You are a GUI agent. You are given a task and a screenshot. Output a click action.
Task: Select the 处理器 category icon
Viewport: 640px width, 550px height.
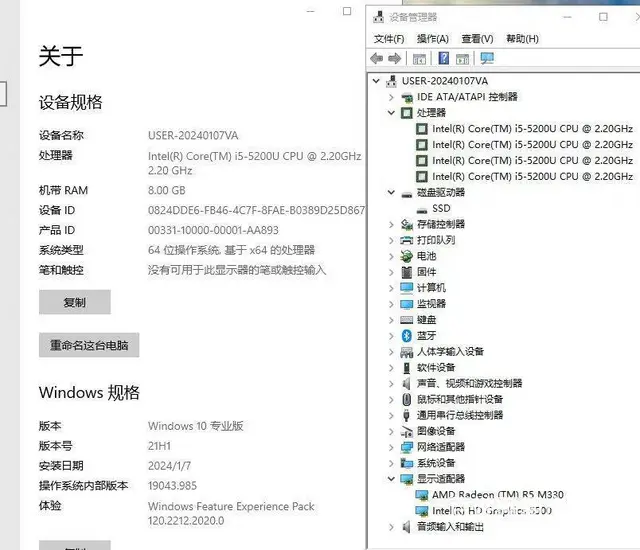click(x=407, y=113)
